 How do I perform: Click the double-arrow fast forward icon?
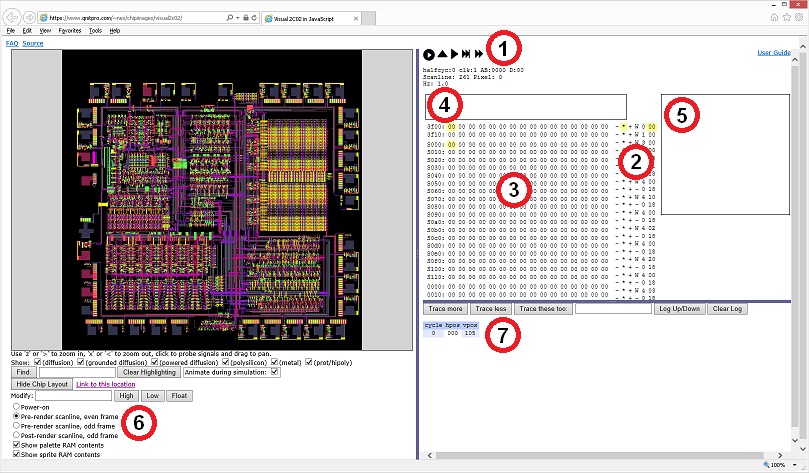point(479,54)
